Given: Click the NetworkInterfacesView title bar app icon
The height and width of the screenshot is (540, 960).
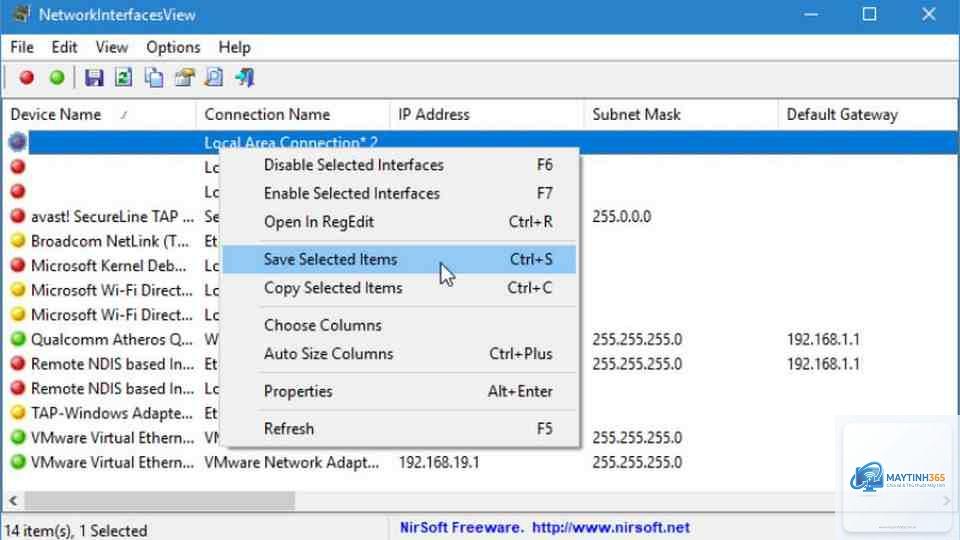Looking at the screenshot, I should click(20, 14).
